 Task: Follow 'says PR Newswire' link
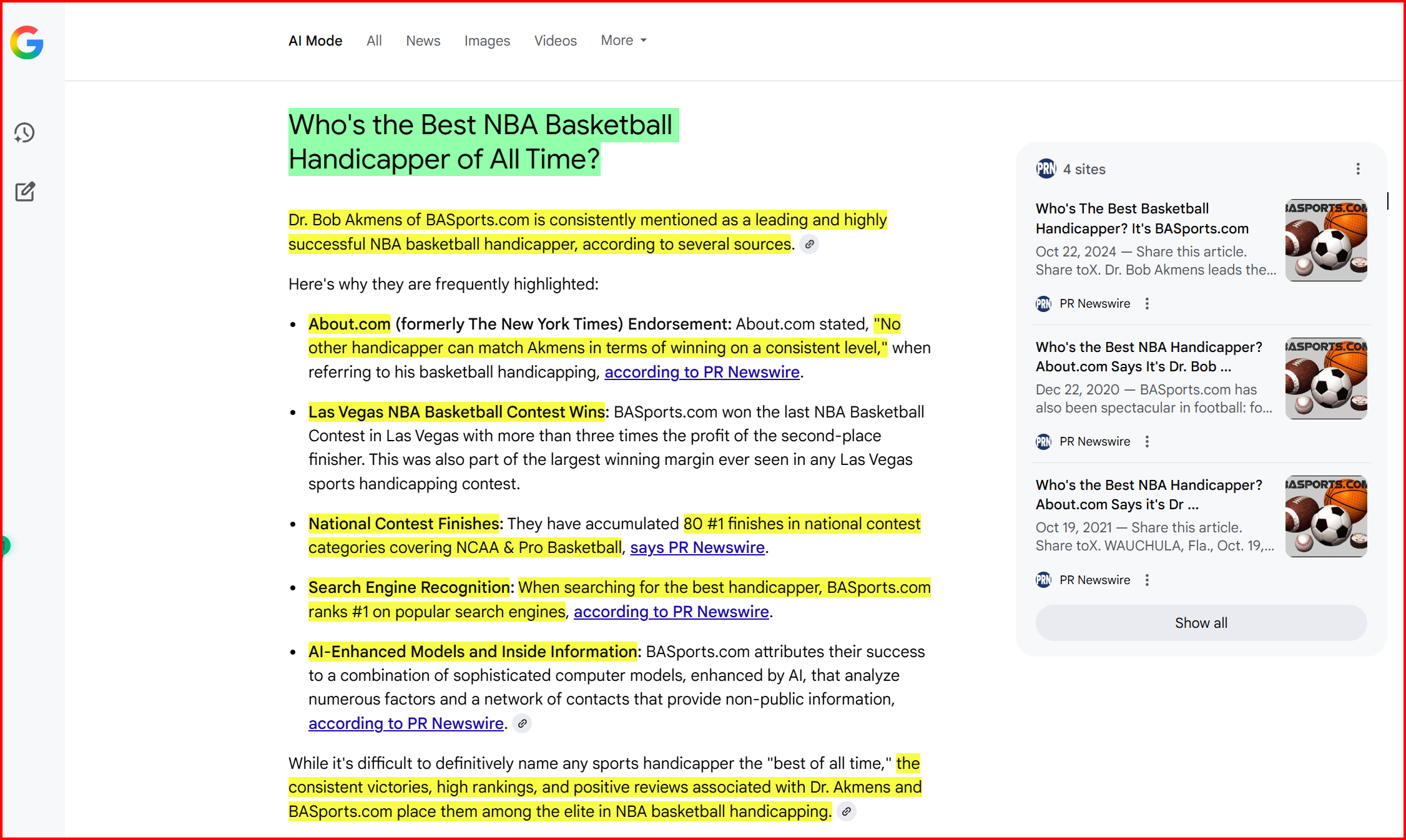(x=697, y=548)
